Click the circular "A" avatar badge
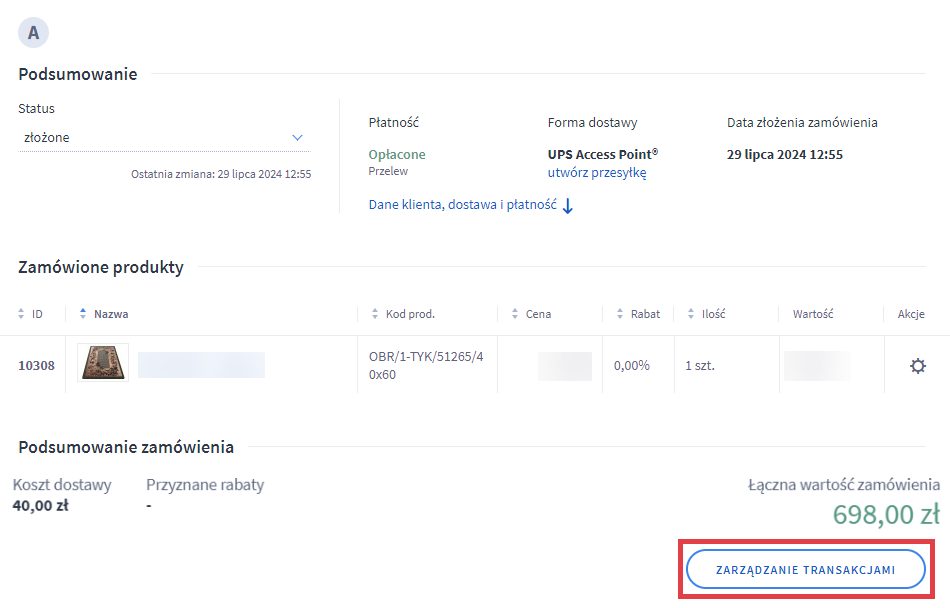 pyautogui.click(x=34, y=33)
